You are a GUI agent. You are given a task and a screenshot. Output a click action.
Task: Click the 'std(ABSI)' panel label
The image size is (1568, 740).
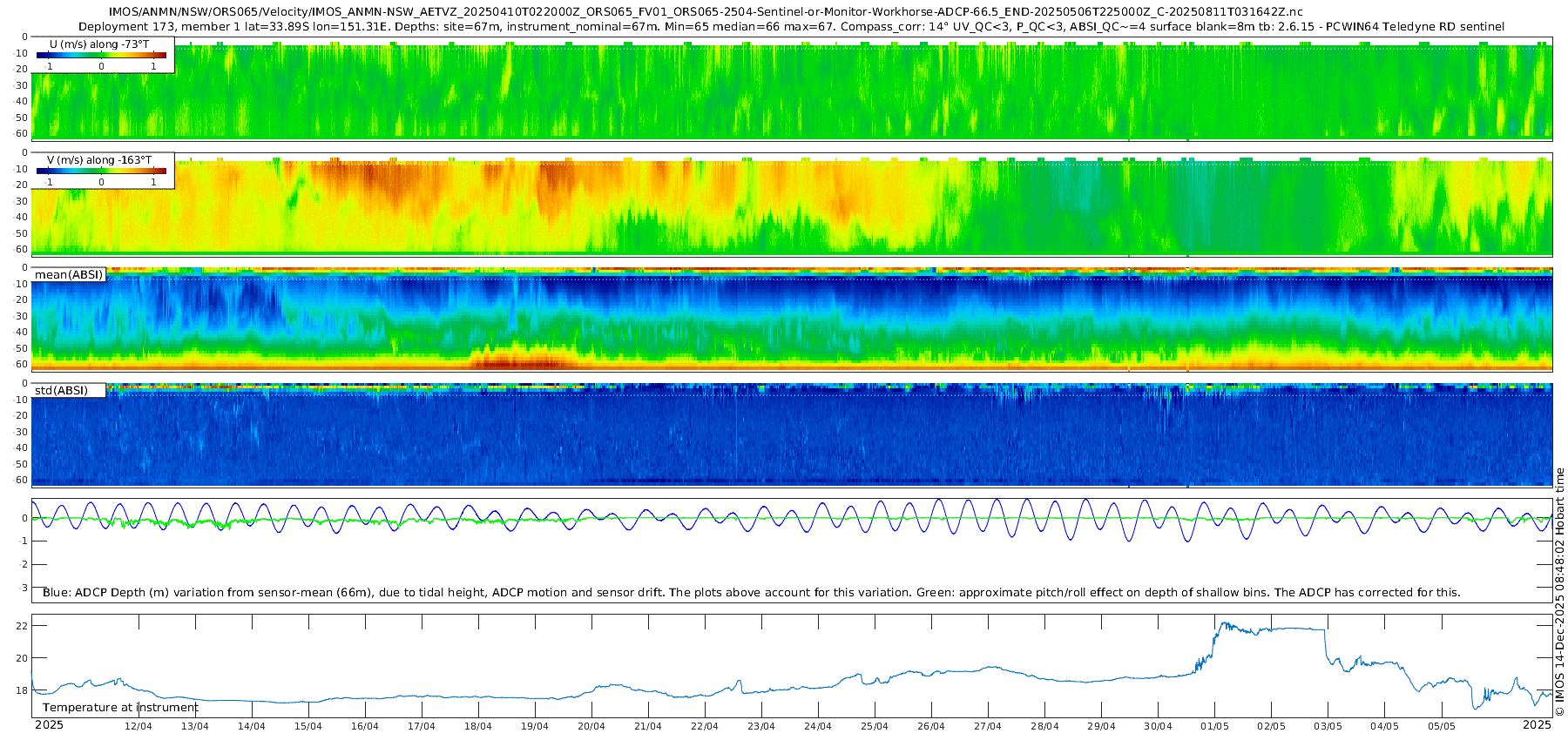(x=62, y=390)
